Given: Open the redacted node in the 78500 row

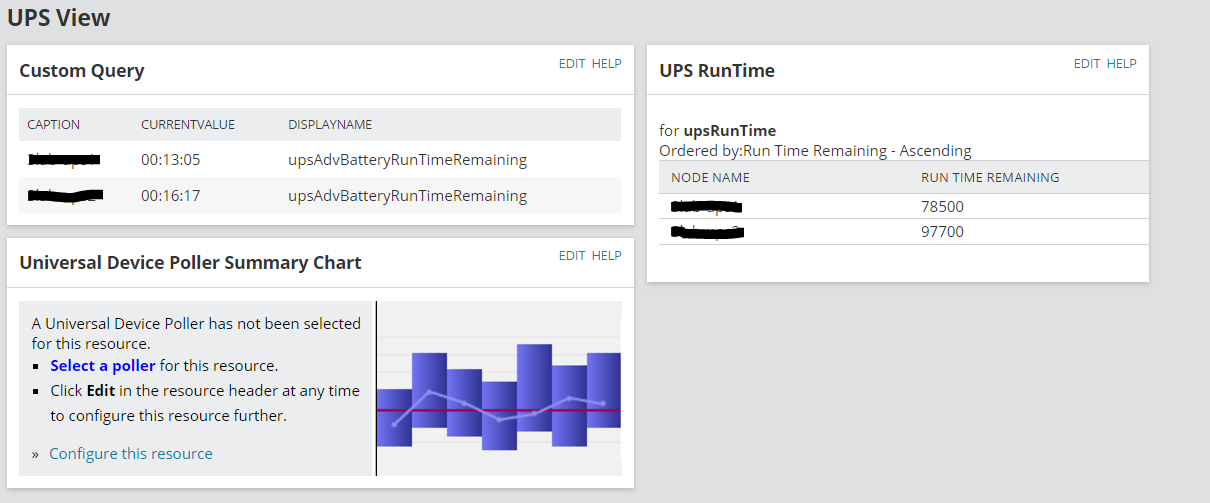Looking at the screenshot, I should (706, 207).
